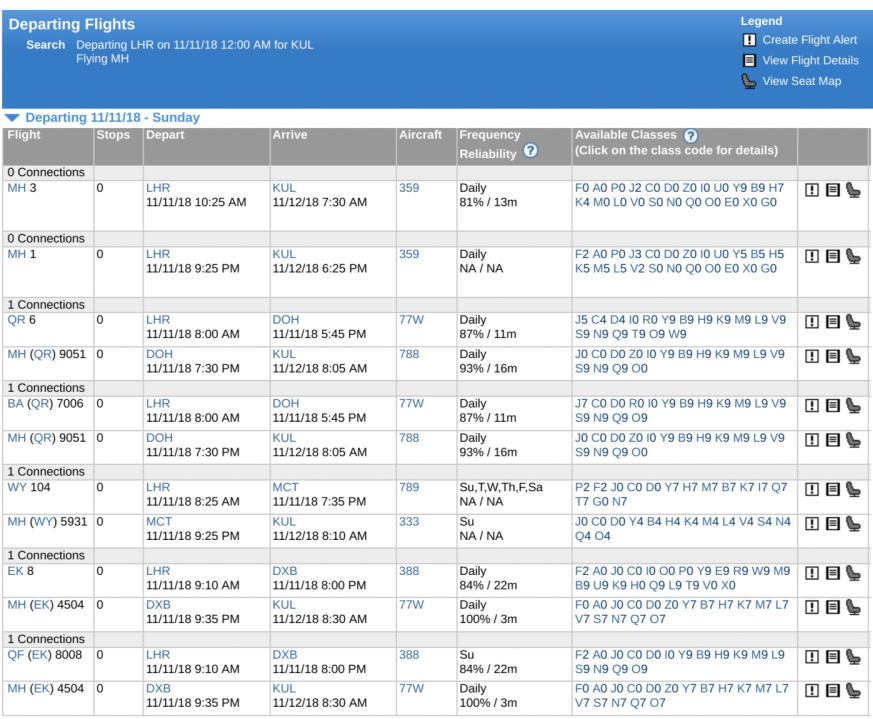Open seat map for QF (EK) 8008
Screen dimensions: 873x719
853,657
